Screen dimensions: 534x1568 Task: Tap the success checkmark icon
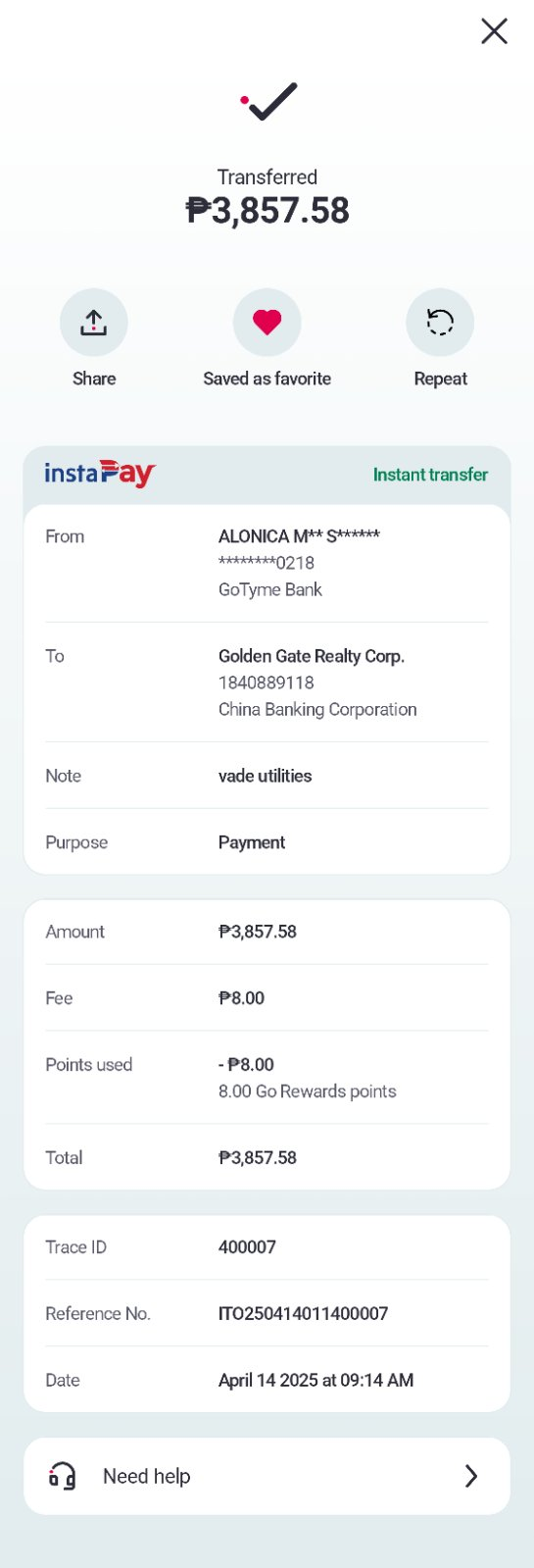click(268, 101)
